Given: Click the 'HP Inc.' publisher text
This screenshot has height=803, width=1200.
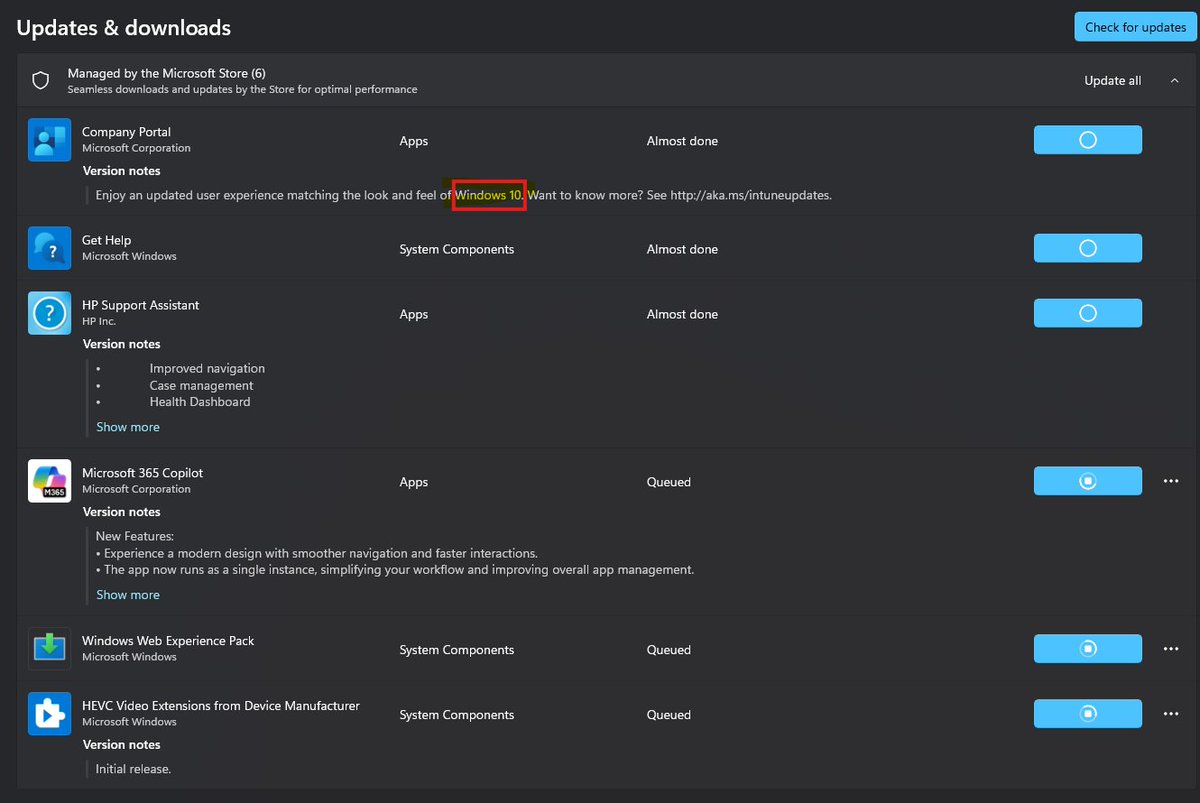Looking at the screenshot, I should (x=99, y=321).
